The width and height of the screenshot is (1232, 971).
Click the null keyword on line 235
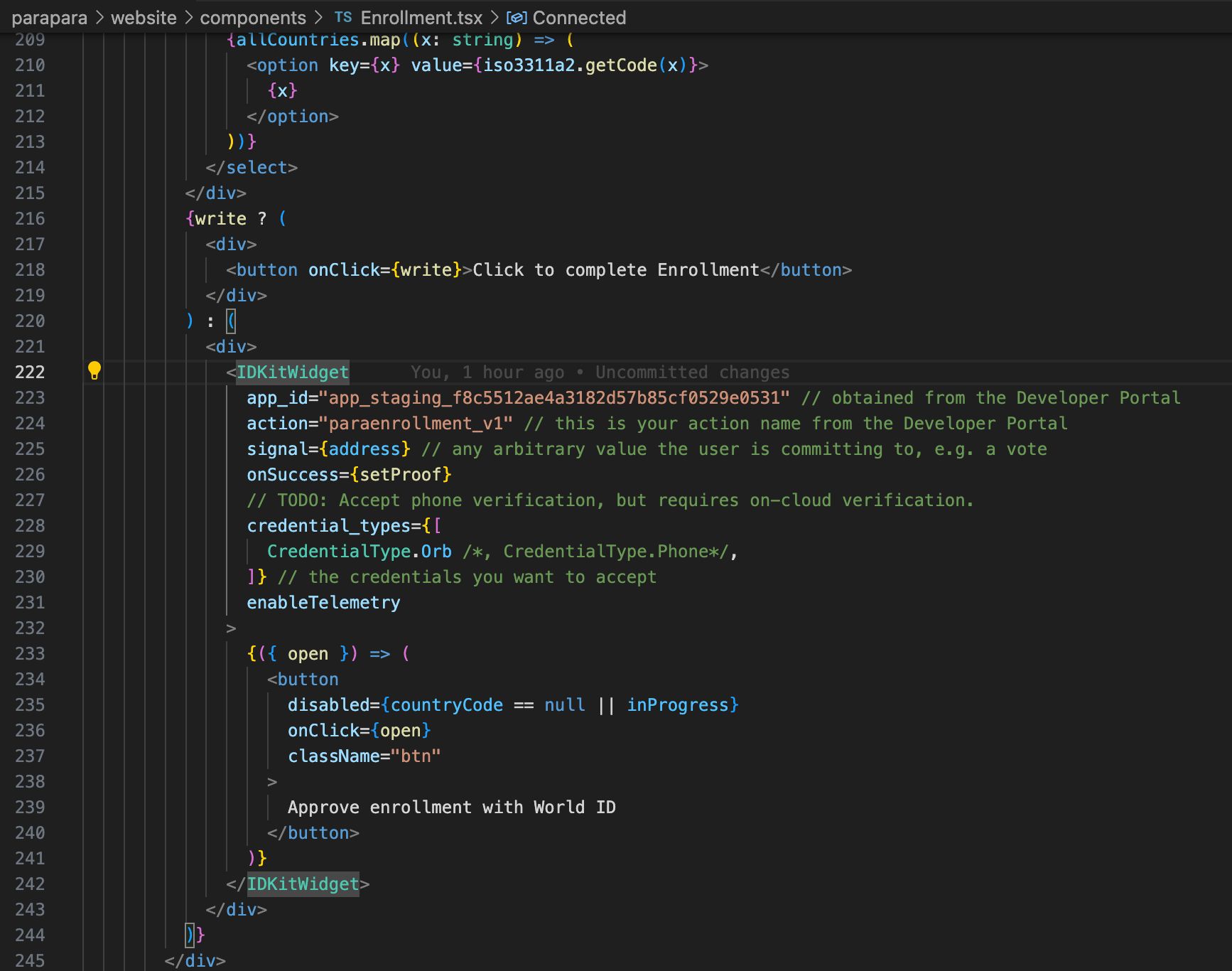(565, 704)
